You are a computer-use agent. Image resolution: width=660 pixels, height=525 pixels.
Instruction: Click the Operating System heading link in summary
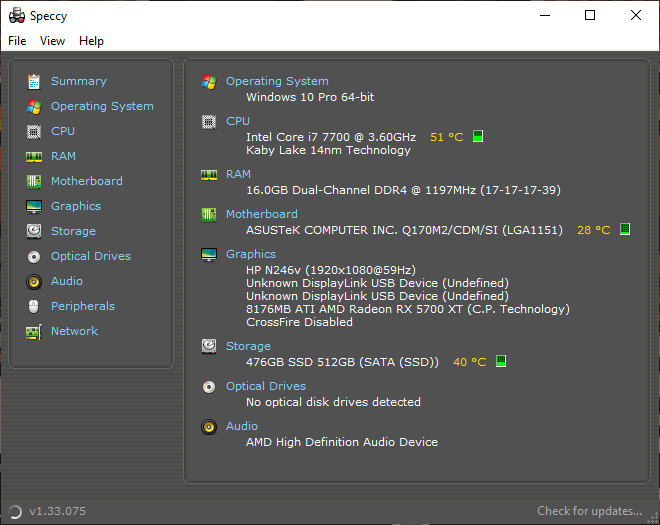[277, 81]
